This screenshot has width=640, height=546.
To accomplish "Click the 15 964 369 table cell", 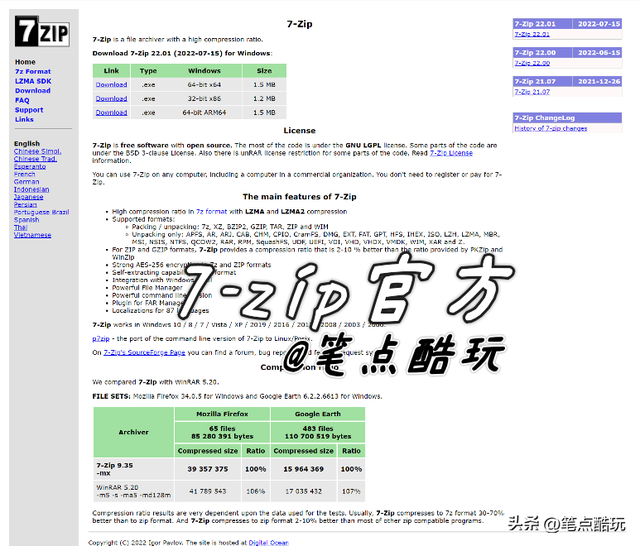I will [x=304, y=469].
